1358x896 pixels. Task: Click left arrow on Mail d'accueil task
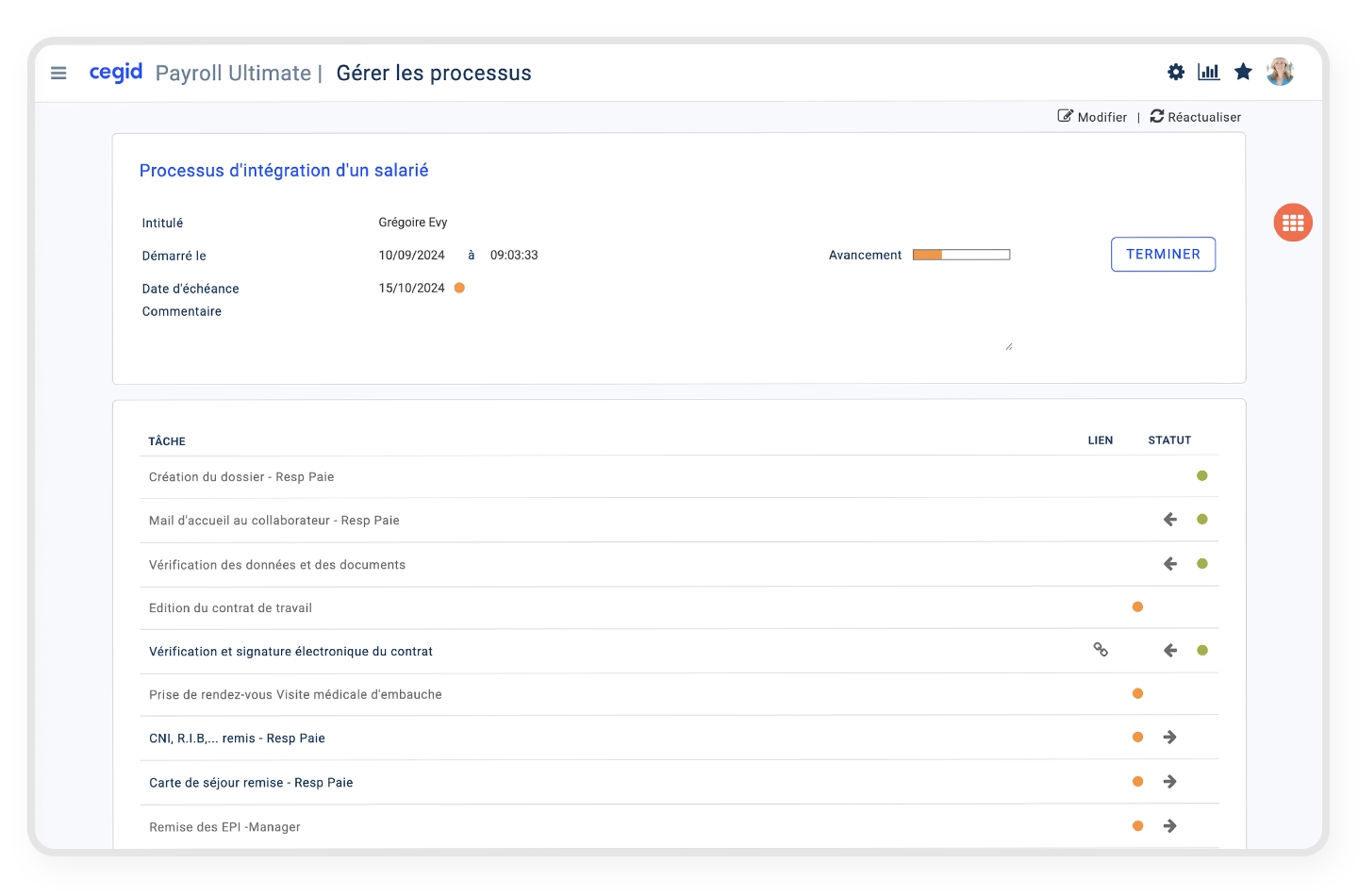click(x=1170, y=520)
